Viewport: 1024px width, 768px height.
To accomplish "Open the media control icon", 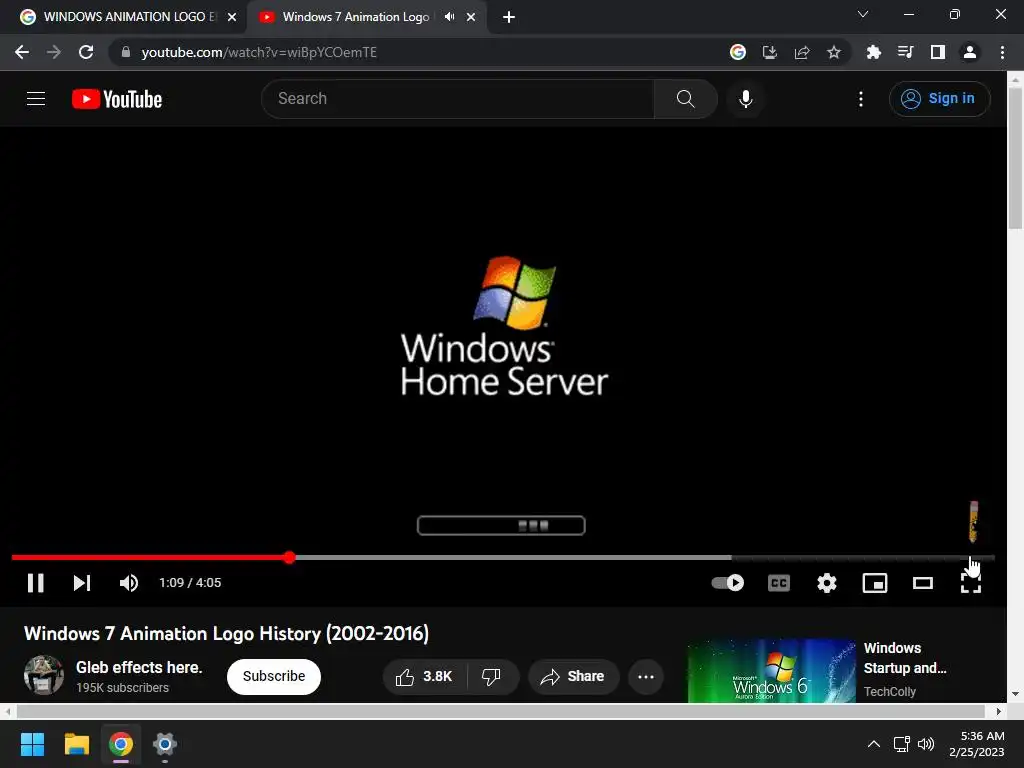I will [905, 52].
